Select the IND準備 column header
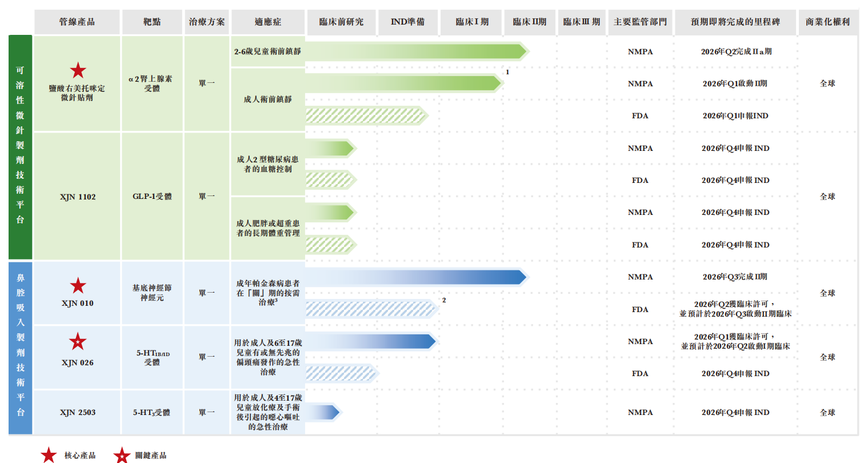 (408, 22)
